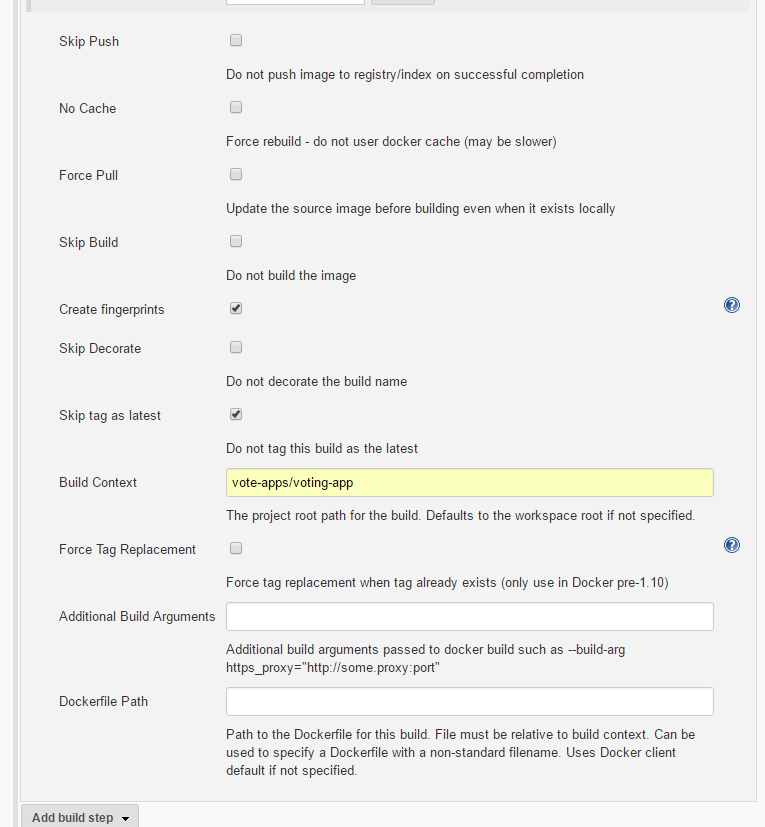
Task: Click the Skip tag as latest label
Action: 110,416
